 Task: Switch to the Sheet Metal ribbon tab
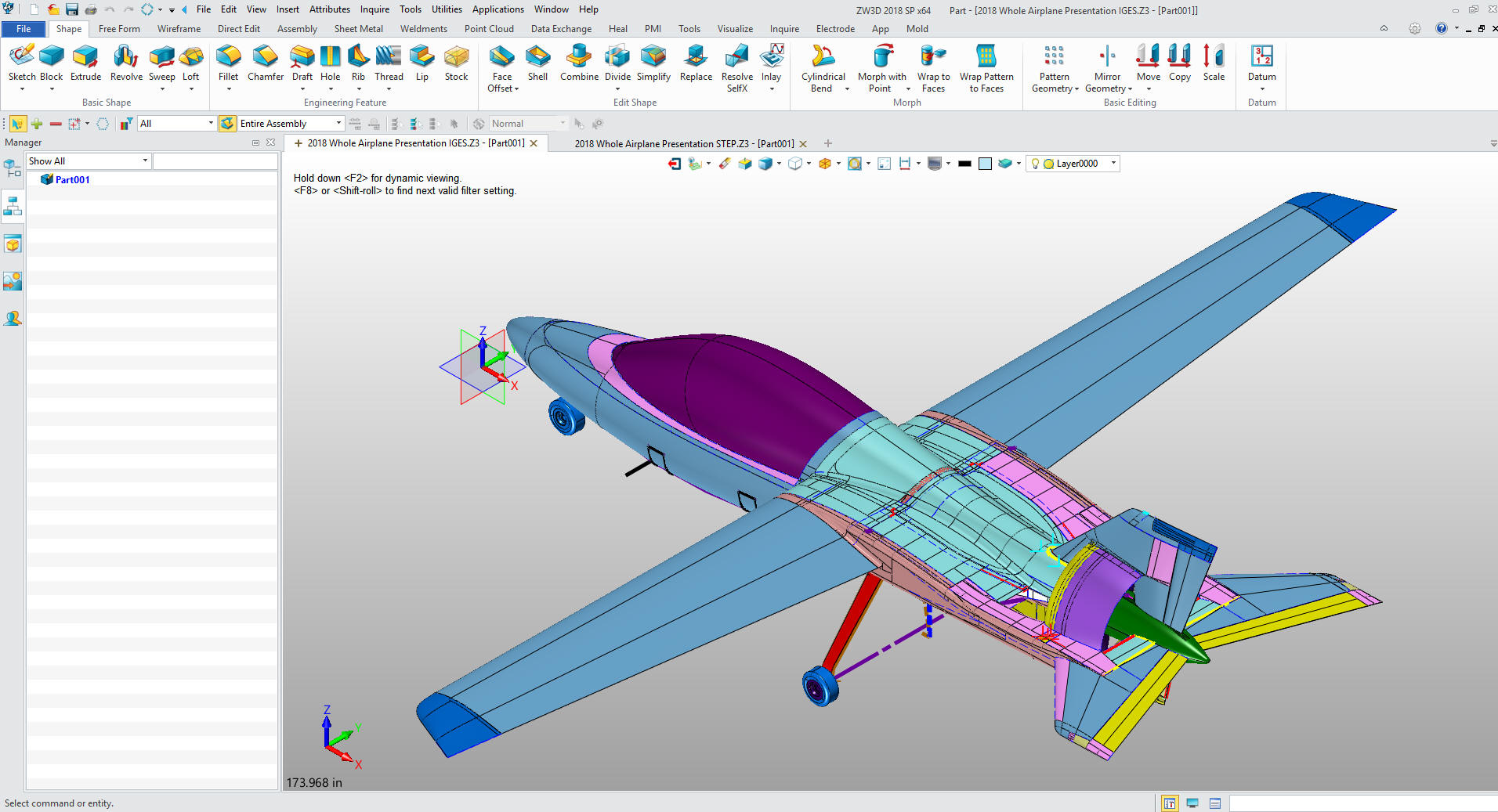[x=358, y=29]
